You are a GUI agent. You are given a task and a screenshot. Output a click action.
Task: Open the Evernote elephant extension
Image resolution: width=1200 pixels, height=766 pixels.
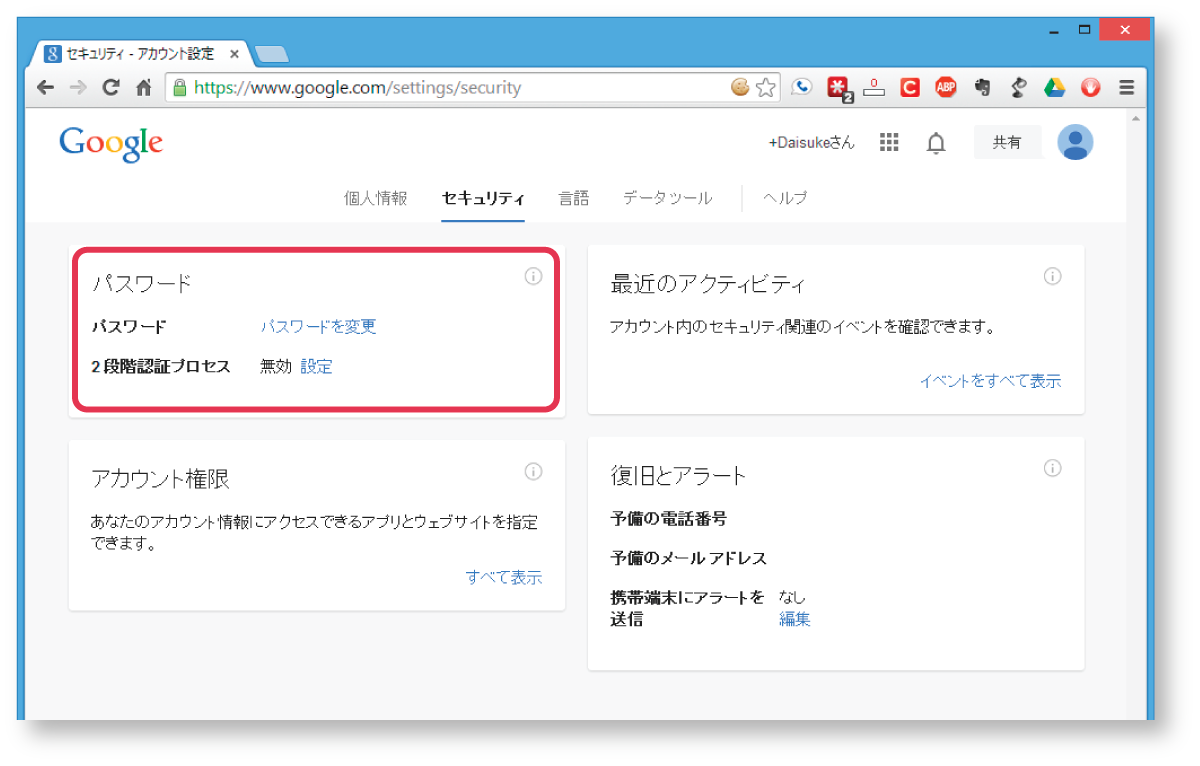[983, 88]
